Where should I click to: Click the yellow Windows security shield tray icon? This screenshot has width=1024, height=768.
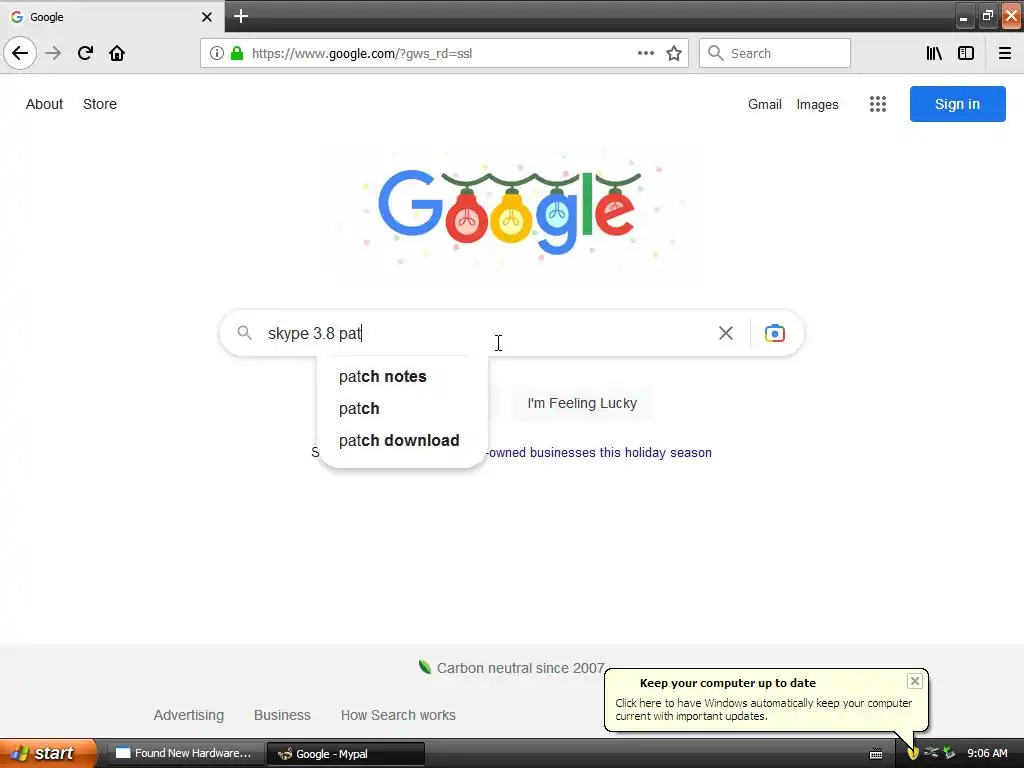point(913,754)
